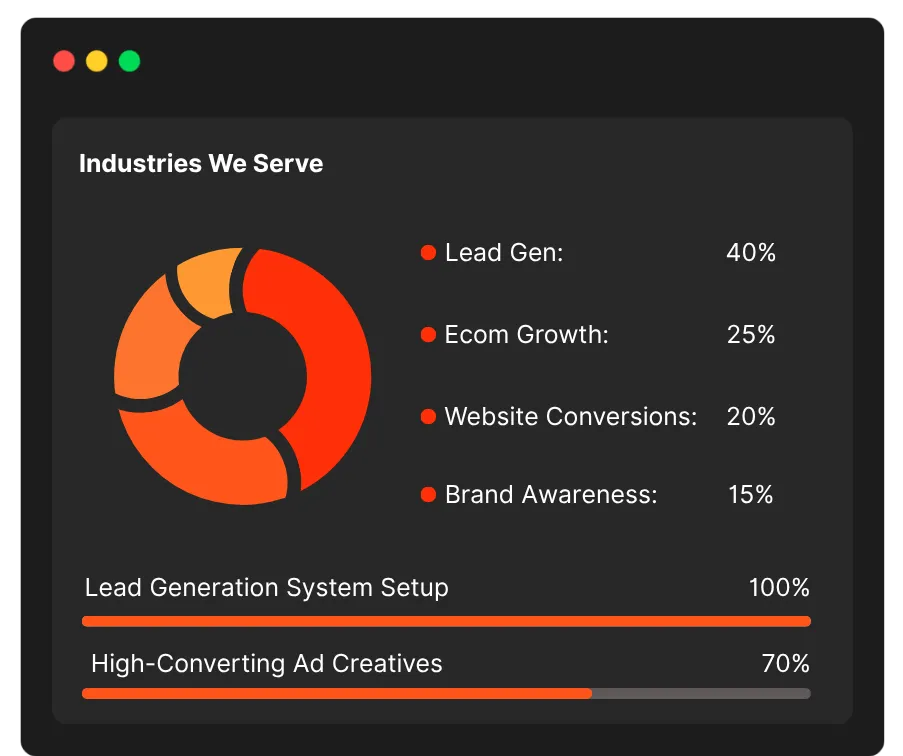Click the small light-orange donut segment
903x756 pixels.
(210, 282)
